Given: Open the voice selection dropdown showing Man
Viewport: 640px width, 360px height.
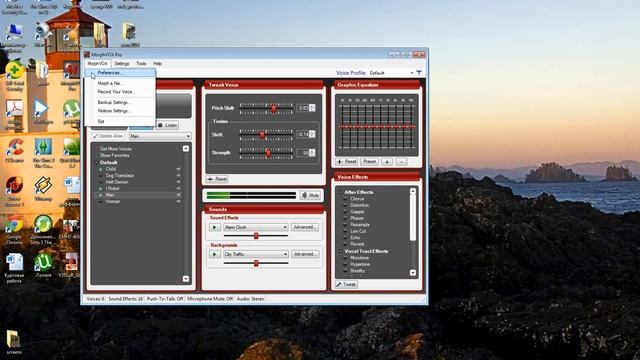Looking at the screenshot, I should (x=160, y=136).
